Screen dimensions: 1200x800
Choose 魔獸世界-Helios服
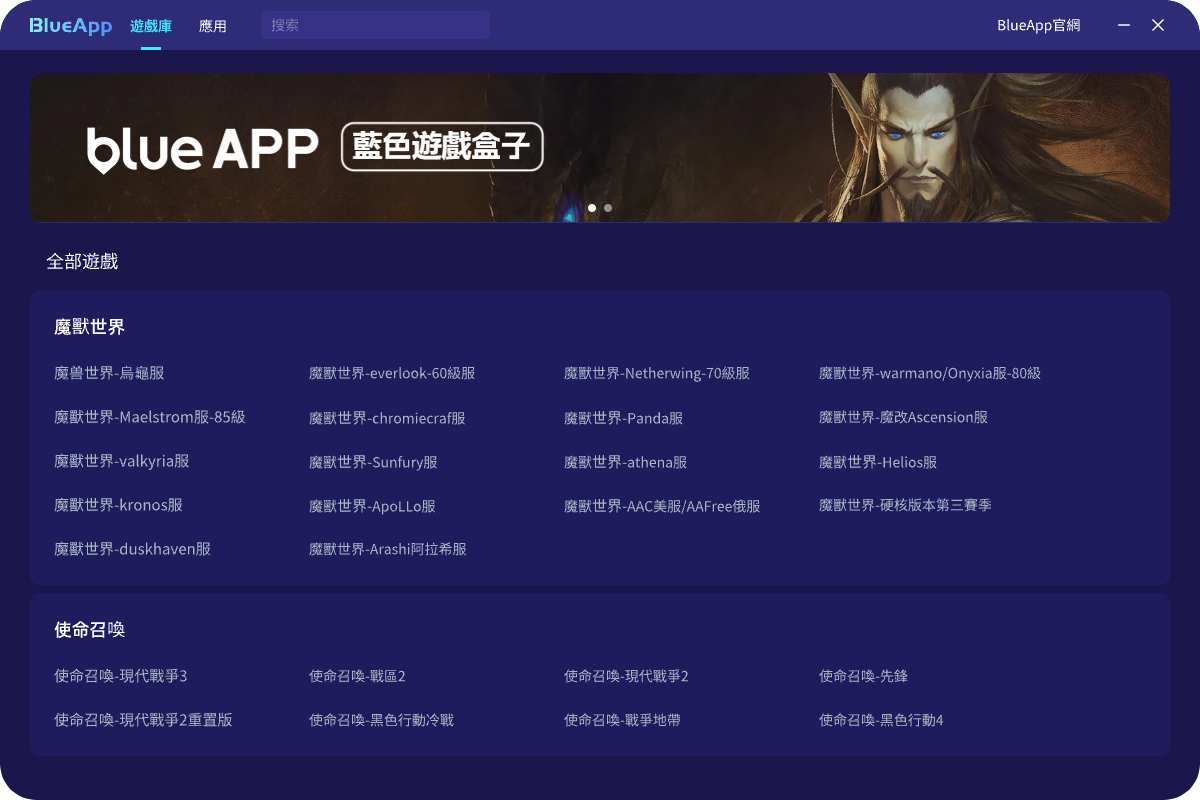pos(878,462)
